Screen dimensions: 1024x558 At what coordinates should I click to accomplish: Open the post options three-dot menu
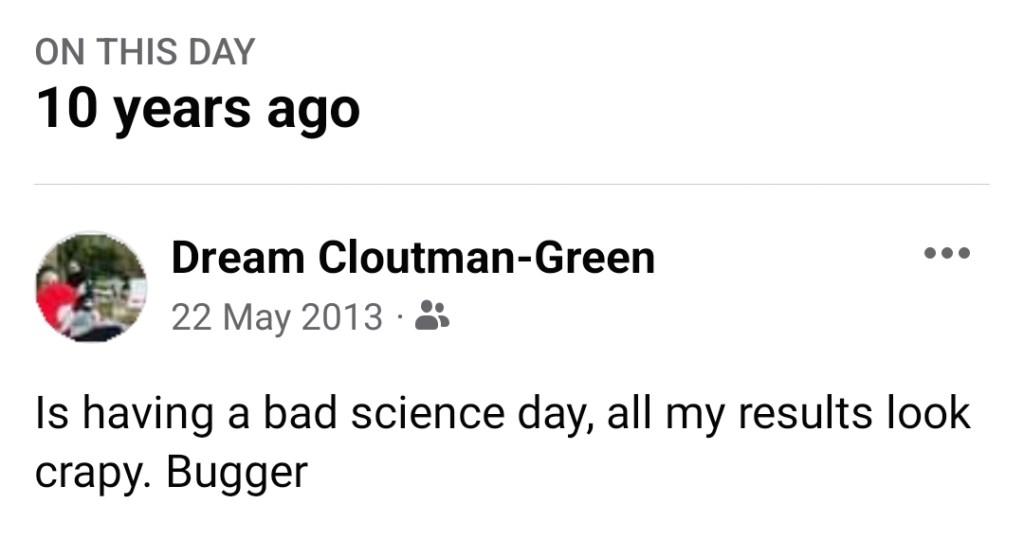[946, 254]
